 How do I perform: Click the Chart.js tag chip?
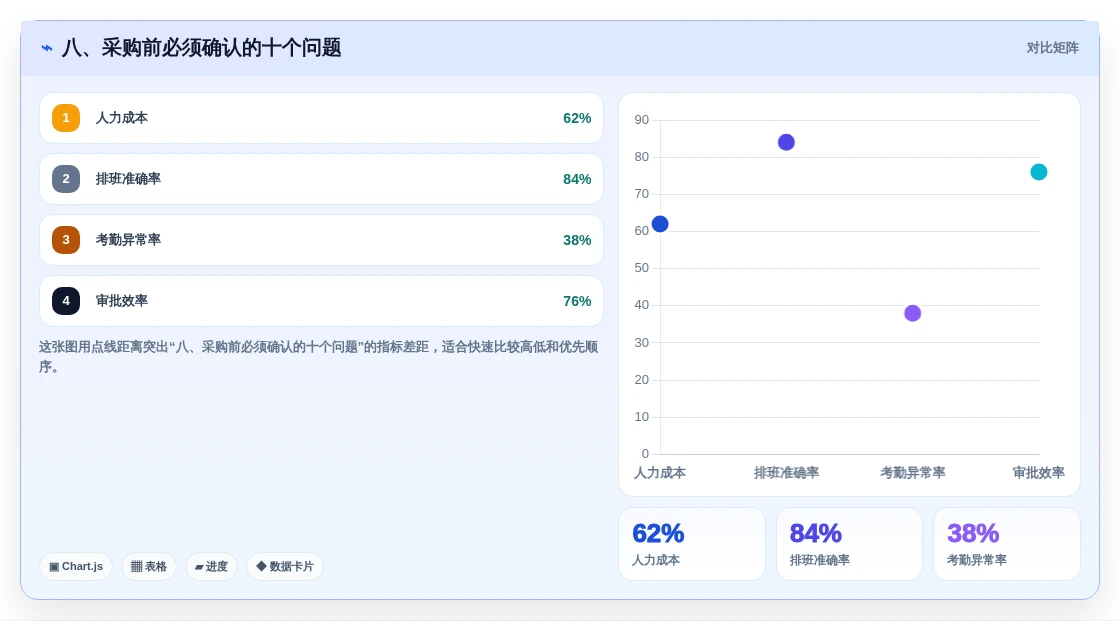[76, 567]
